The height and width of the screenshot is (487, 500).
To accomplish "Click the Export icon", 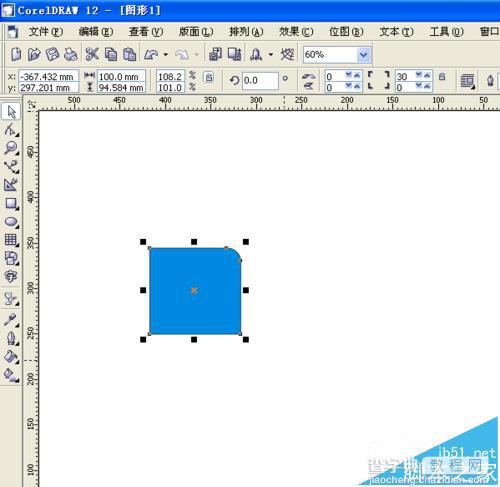I will coord(234,54).
